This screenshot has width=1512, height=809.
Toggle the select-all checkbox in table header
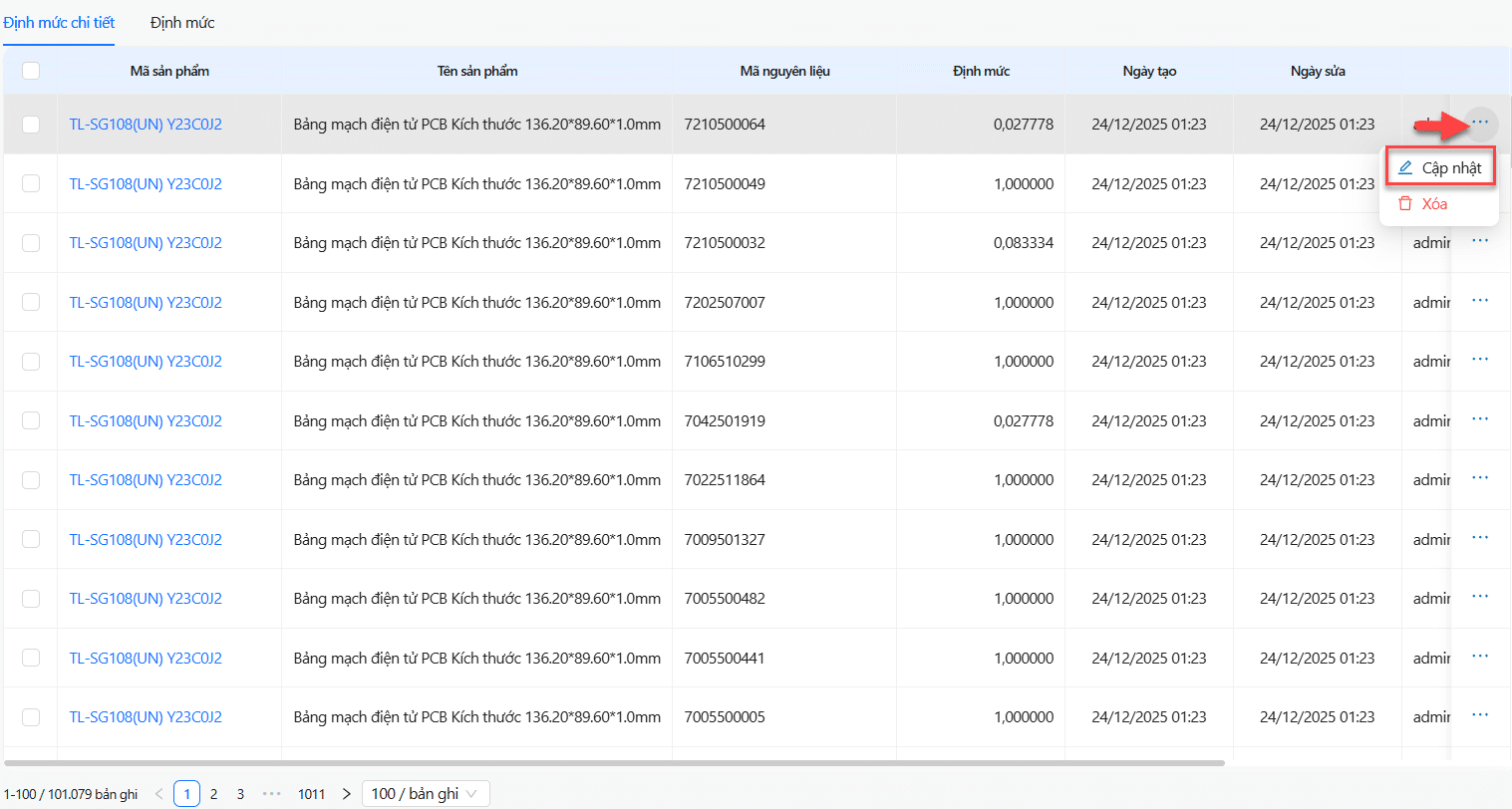coord(31,71)
